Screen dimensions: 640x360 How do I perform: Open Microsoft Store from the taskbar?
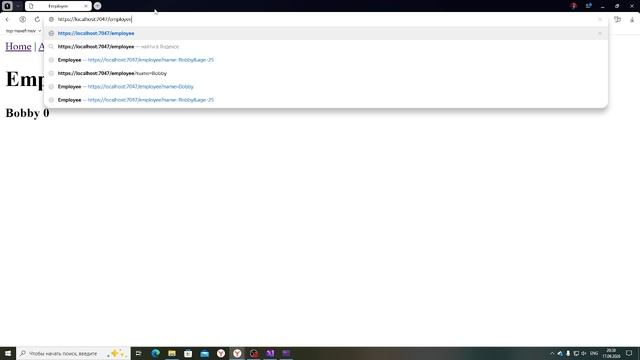click(x=188, y=353)
